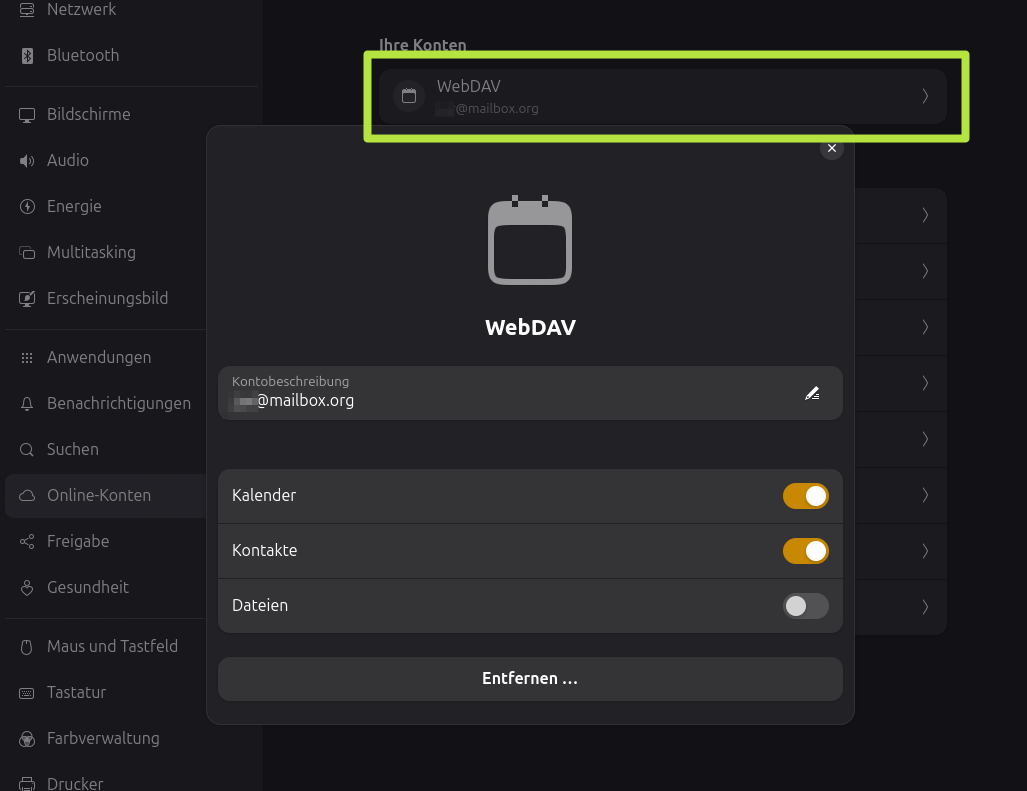Select Maus und Tastfeld in sidebar
Viewport: 1027px width, 791px height.
click(112, 647)
